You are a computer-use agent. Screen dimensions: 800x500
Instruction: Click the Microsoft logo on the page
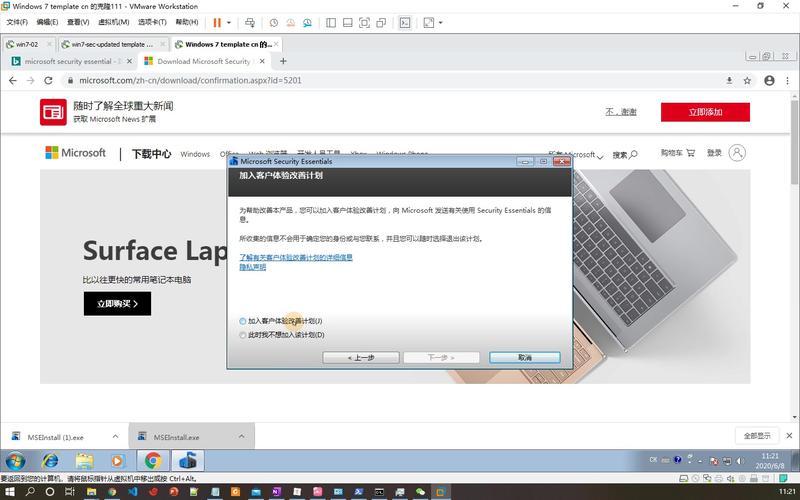click(75, 153)
